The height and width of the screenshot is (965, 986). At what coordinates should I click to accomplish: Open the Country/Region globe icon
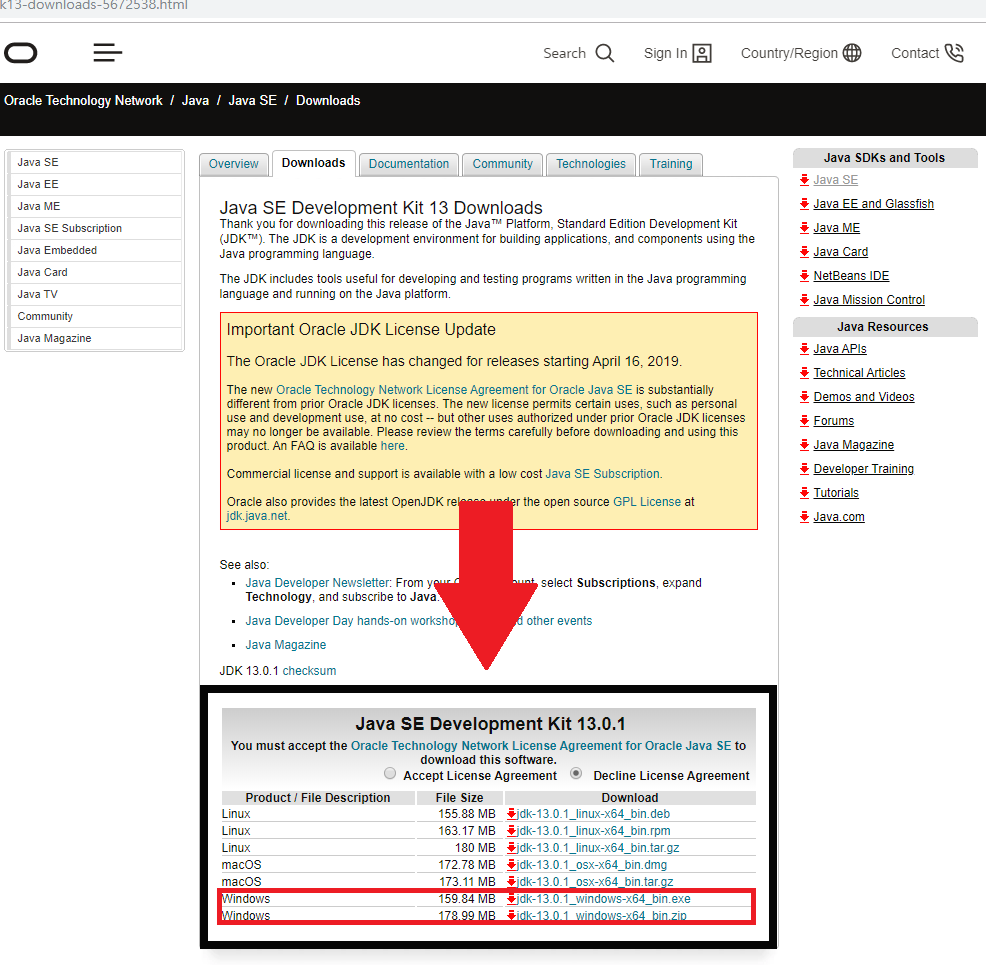(852, 53)
